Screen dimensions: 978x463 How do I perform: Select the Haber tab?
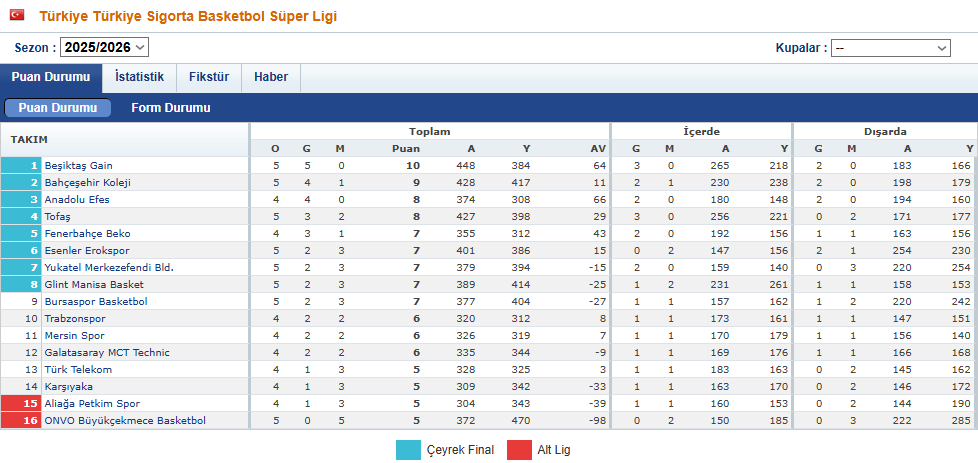point(271,77)
